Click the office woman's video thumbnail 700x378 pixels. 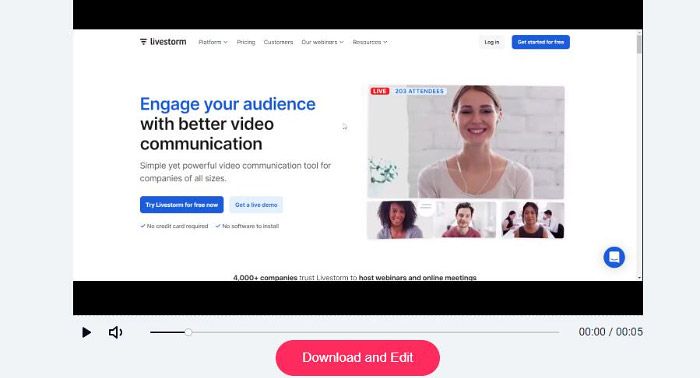(x=533, y=220)
